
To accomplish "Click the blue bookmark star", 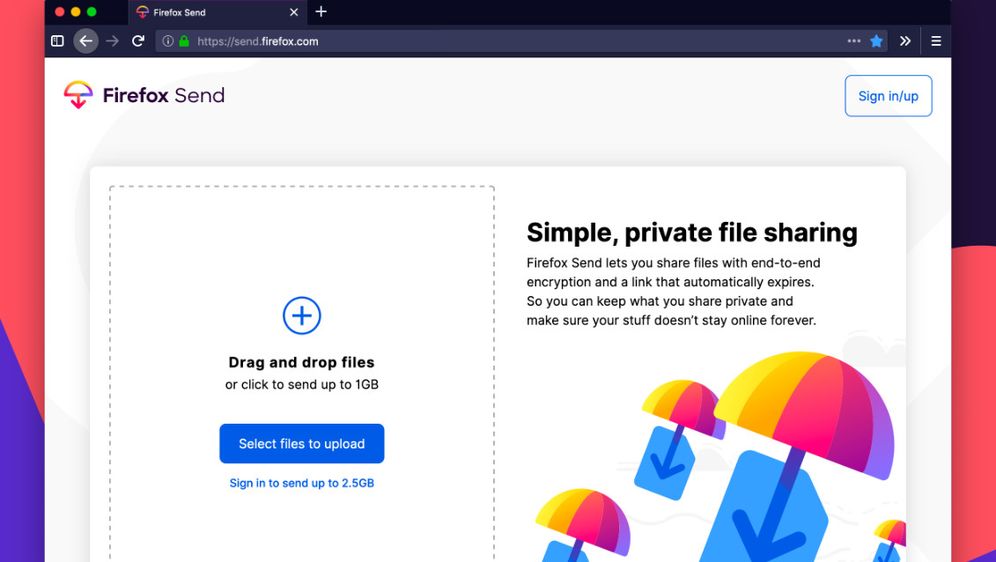I will (877, 41).
